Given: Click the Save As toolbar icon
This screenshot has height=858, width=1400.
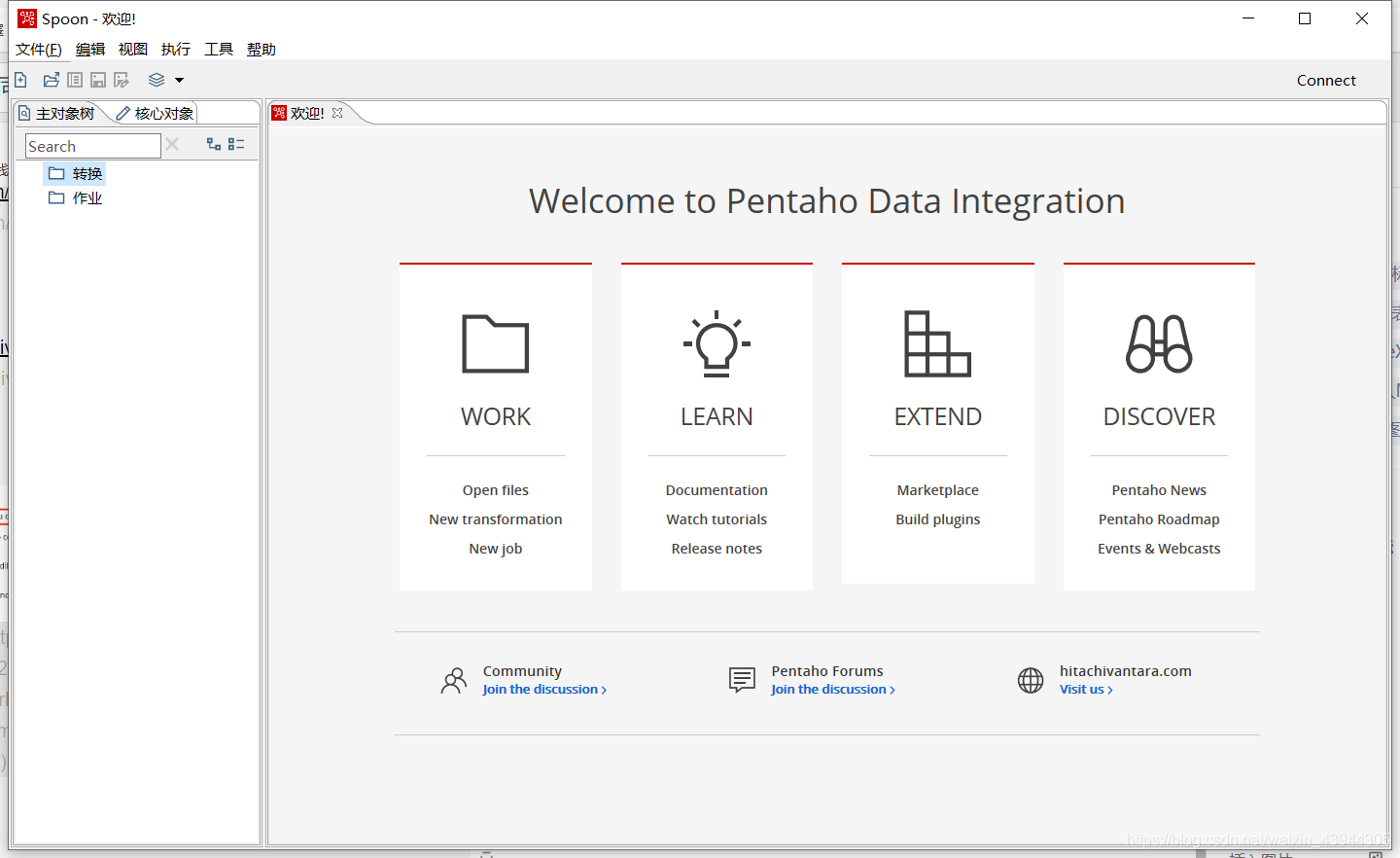Looking at the screenshot, I should (x=122, y=80).
